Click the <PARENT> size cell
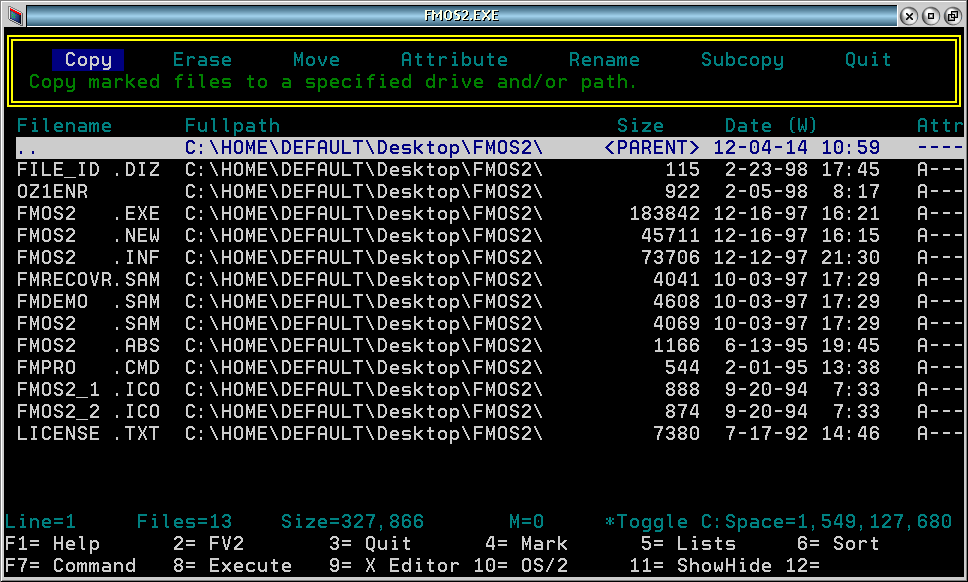This screenshot has height=582, width=968. [x=652, y=148]
